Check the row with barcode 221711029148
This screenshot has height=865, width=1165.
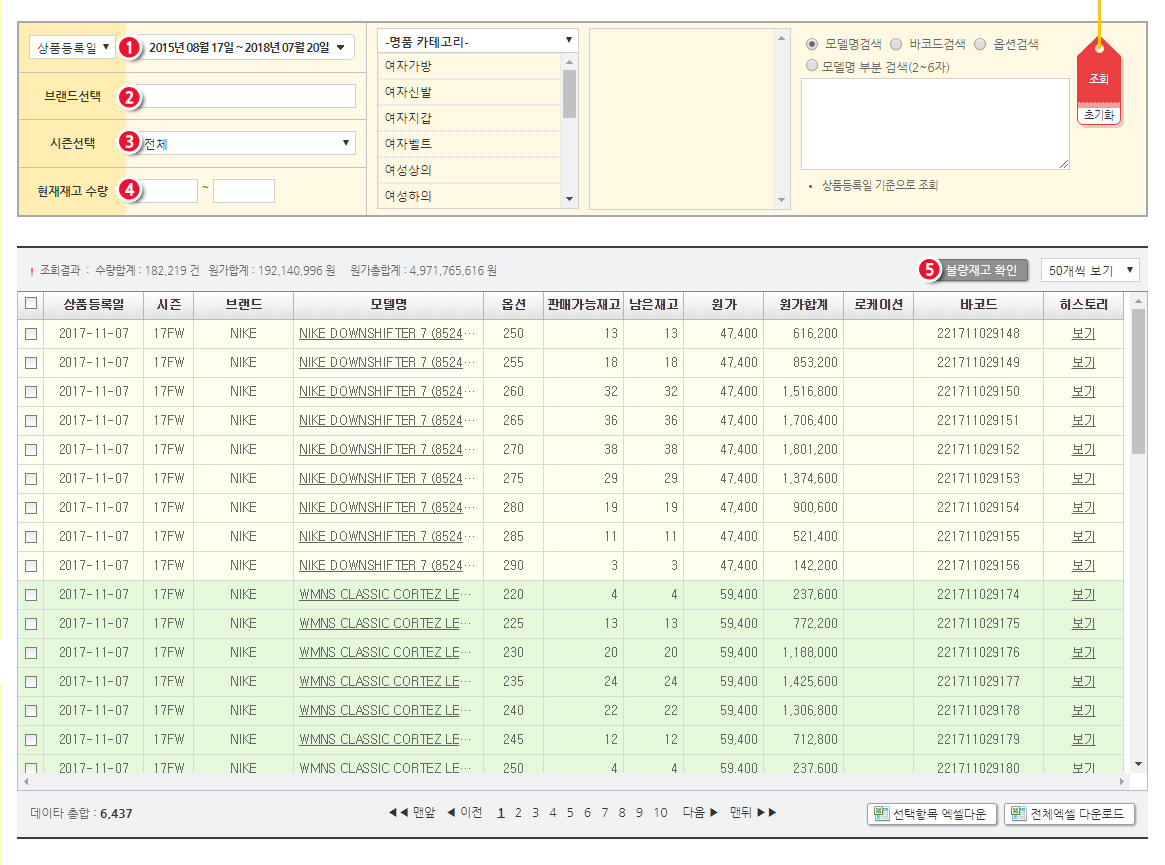click(30, 334)
